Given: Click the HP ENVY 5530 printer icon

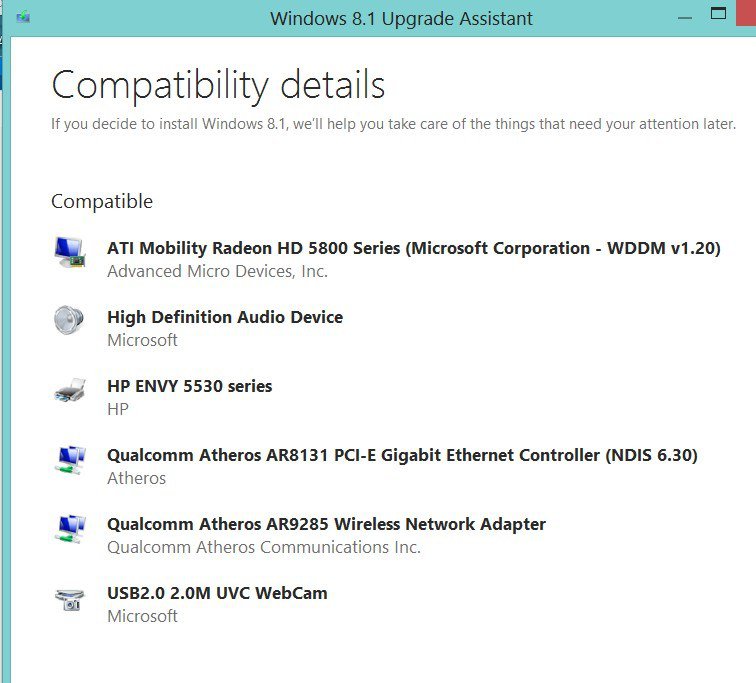Looking at the screenshot, I should [x=70, y=391].
